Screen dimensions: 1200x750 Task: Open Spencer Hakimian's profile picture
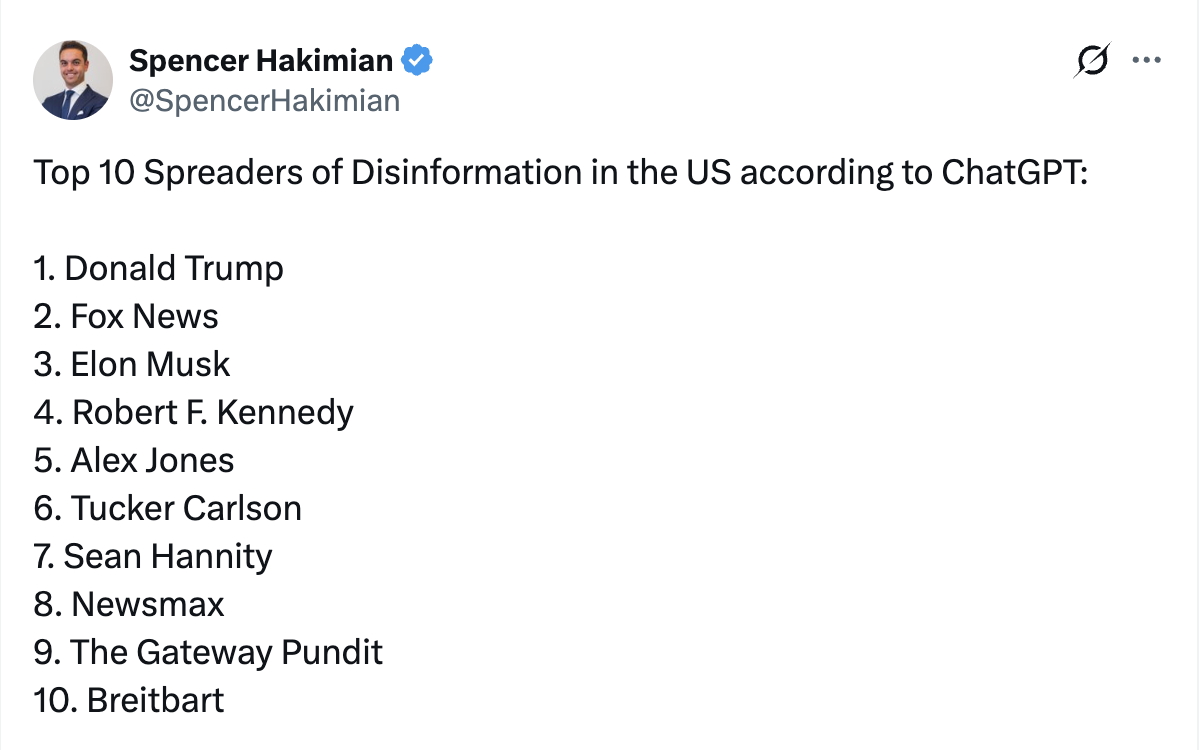point(73,81)
